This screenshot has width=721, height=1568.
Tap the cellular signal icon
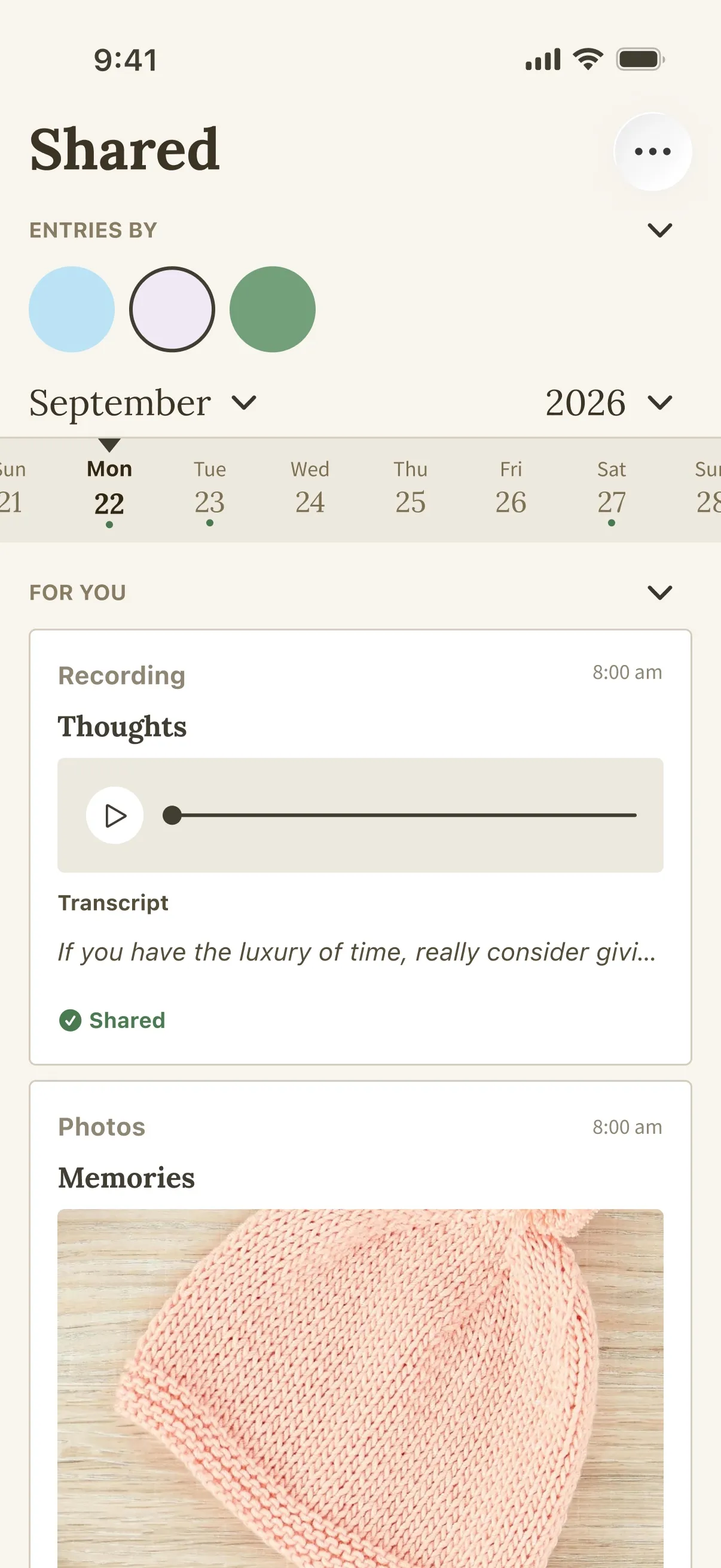pos(543,60)
